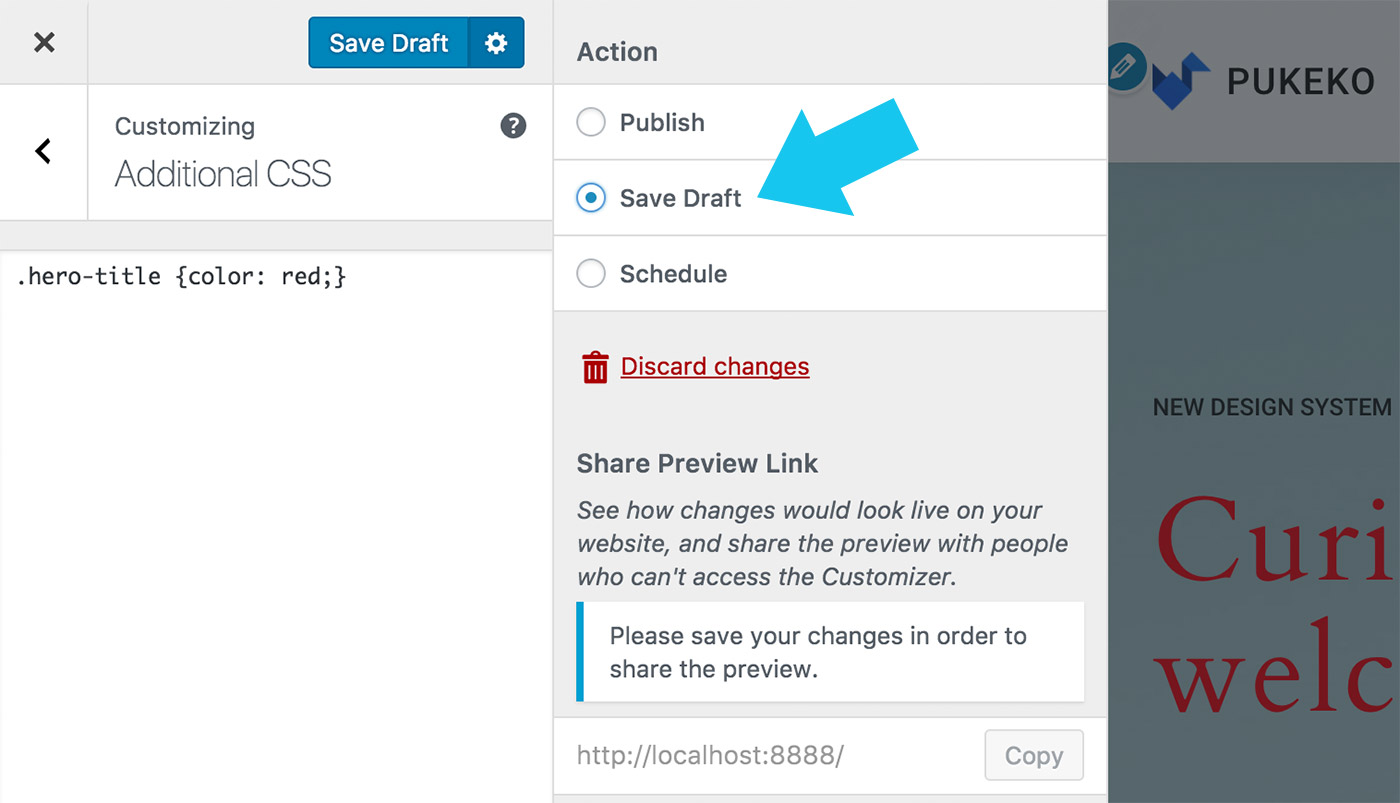Select the Schedule radio option
This screenshot has width=1400, height=803.
coord(591,274)
